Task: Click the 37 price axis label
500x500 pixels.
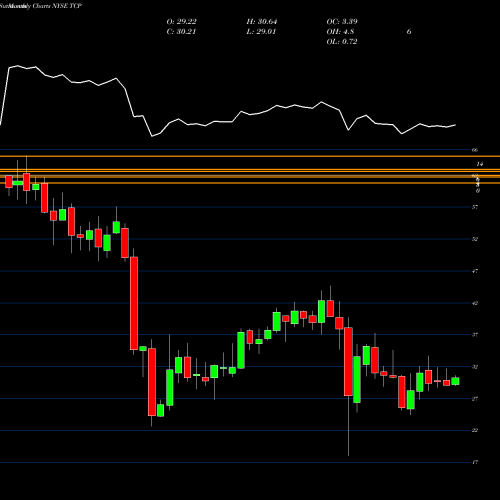Action: [475, 335]
